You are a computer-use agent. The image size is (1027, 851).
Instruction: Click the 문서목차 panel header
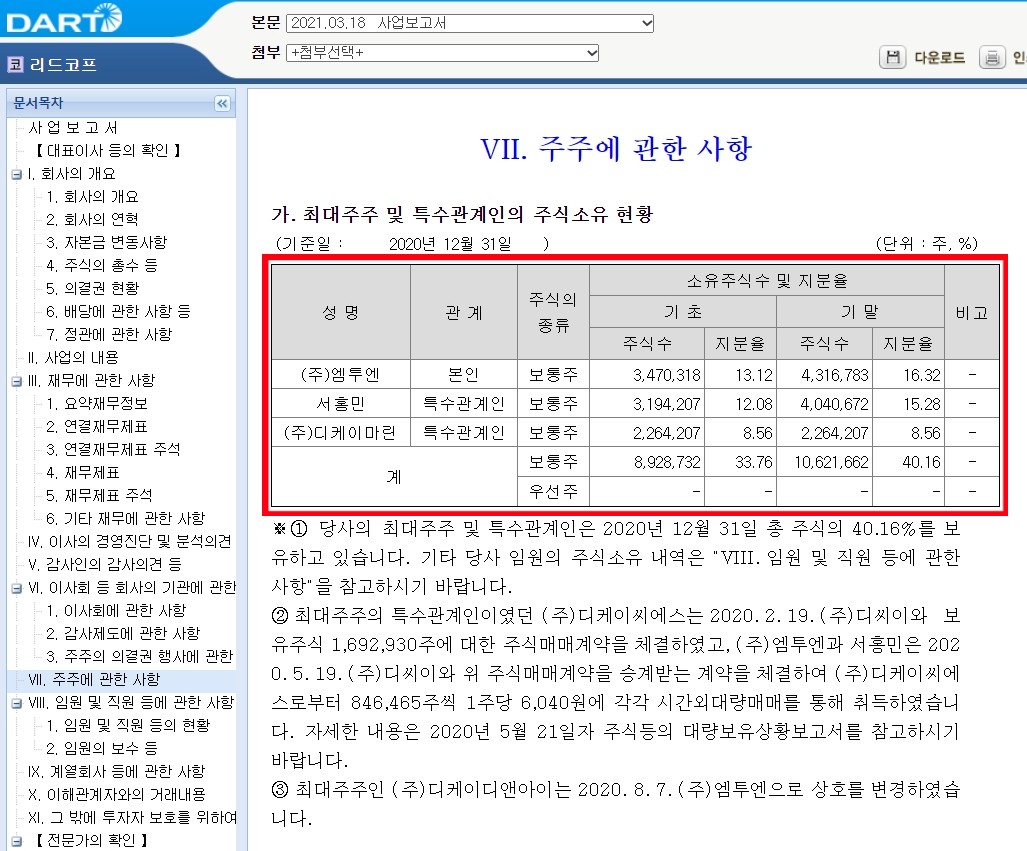pyautogui.click(x=121, y=103)
